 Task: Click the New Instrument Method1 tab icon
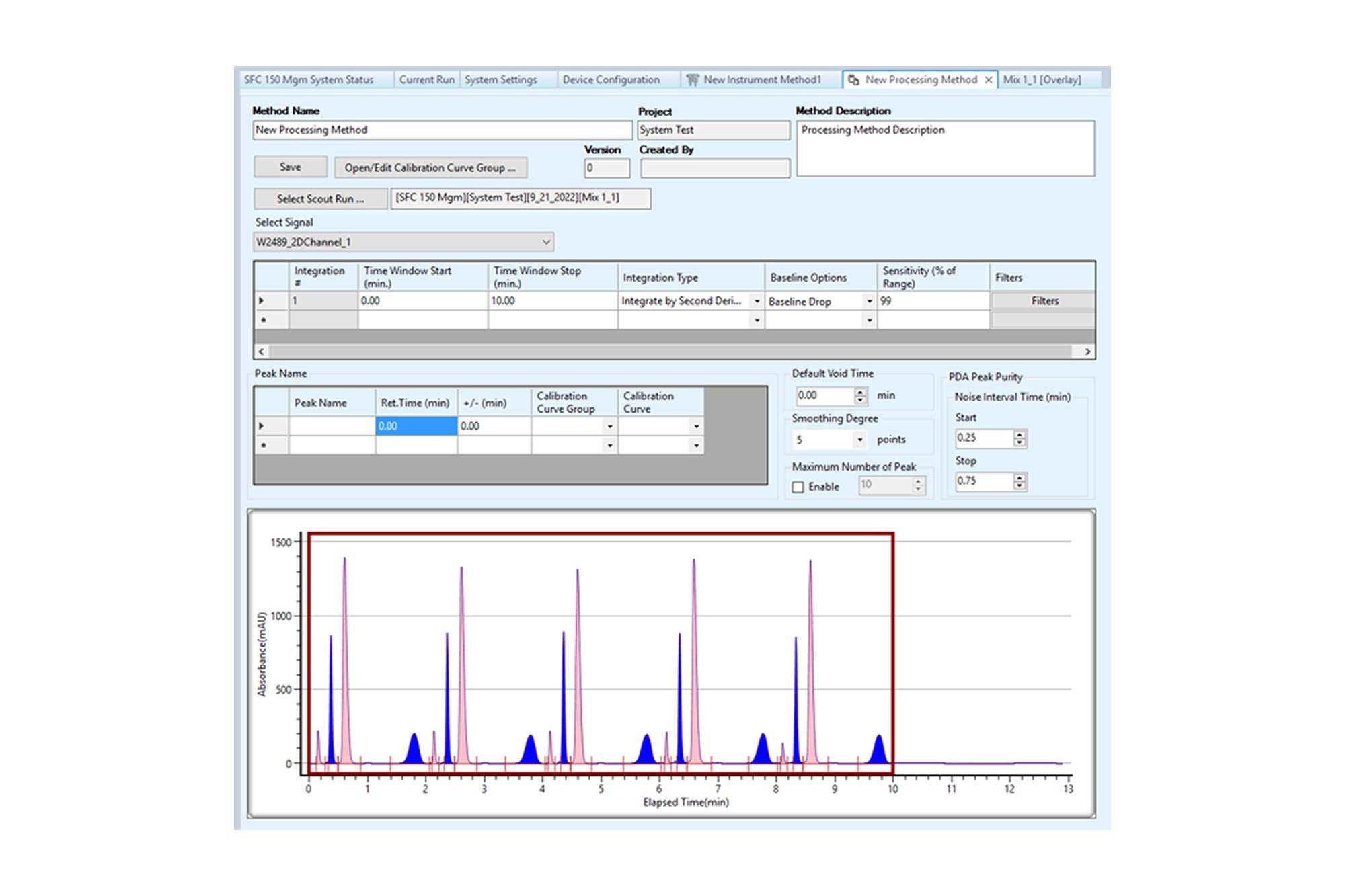click(x=692, y=80)
